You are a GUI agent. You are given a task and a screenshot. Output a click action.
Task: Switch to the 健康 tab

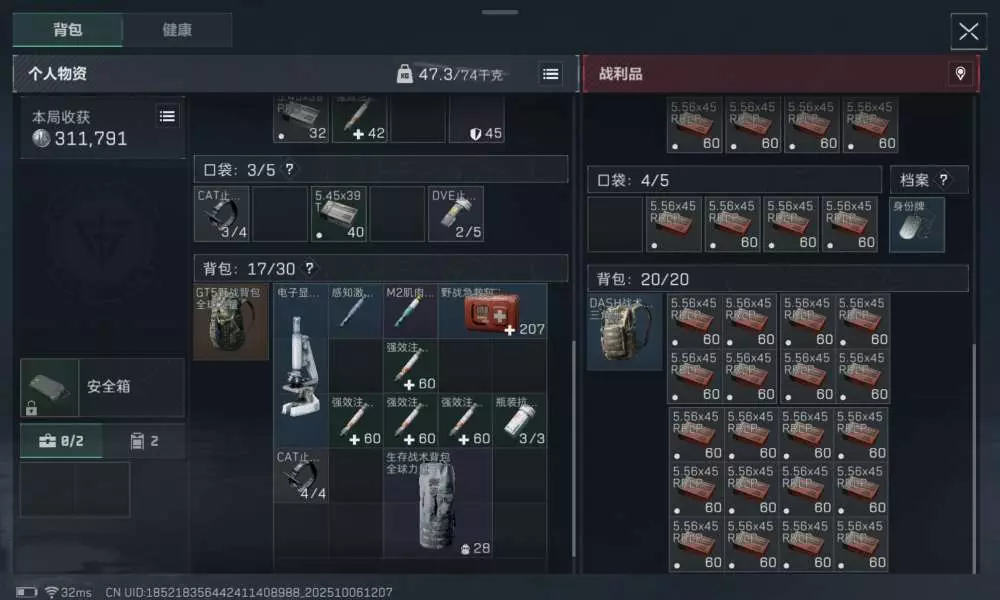(x=177, y=30)
